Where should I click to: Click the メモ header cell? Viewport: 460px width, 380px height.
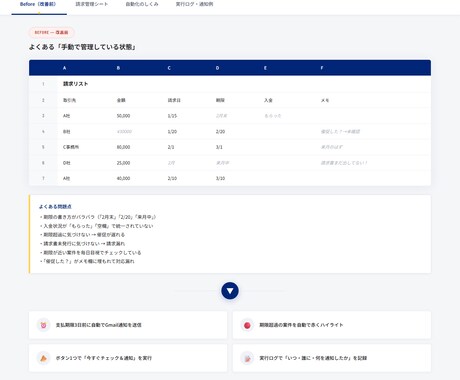coord(325,100)
